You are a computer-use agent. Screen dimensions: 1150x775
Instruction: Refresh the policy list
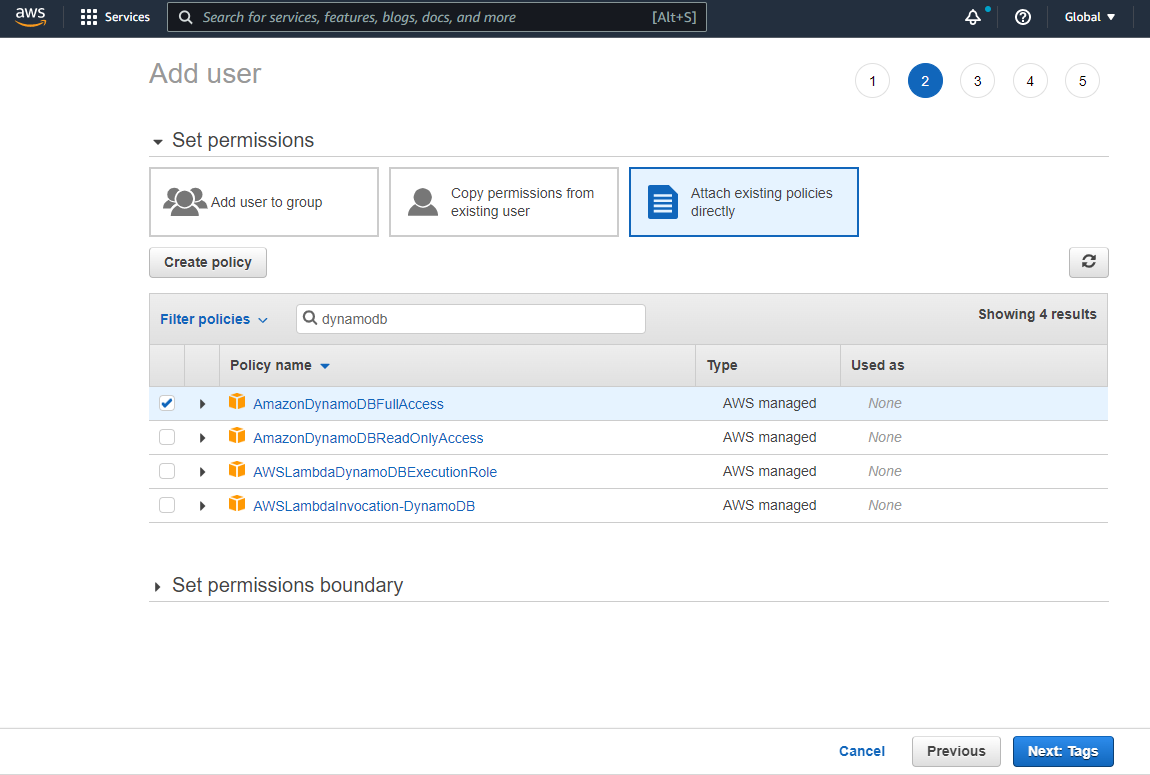pos(1088,262)
